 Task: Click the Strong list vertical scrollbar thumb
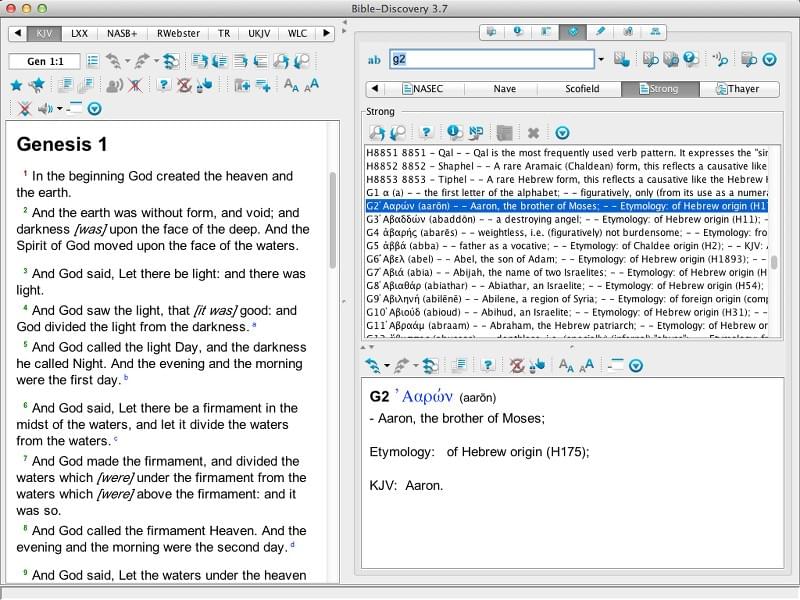pyautogui.click(x=774, y=262)
